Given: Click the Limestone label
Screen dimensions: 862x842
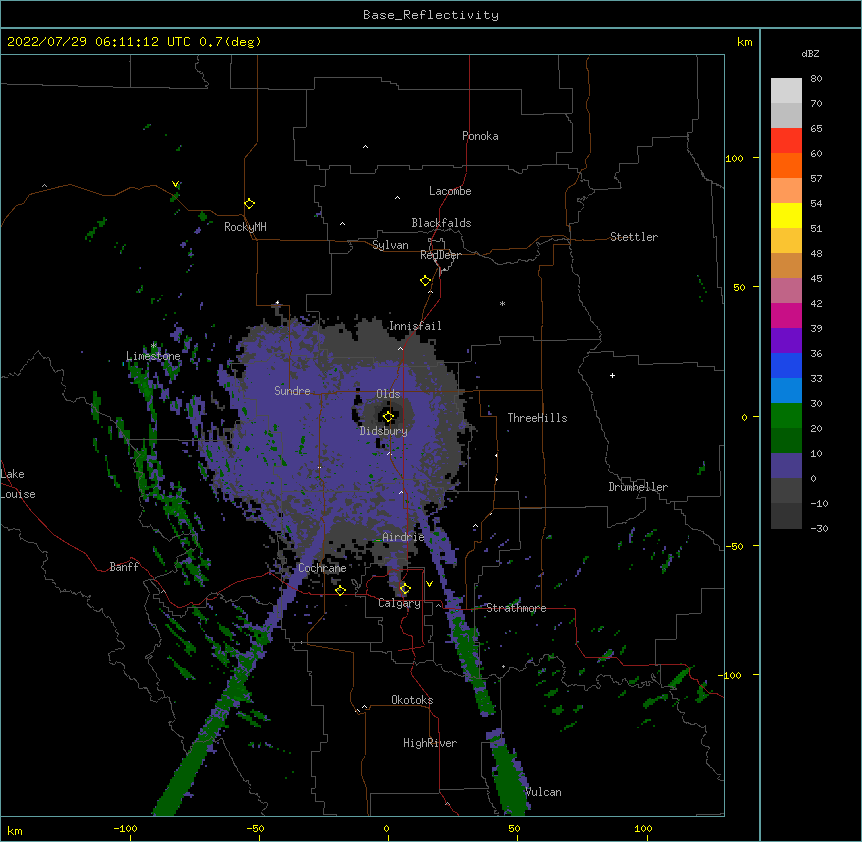Looking at the screenshot, I should click(153, 356).
